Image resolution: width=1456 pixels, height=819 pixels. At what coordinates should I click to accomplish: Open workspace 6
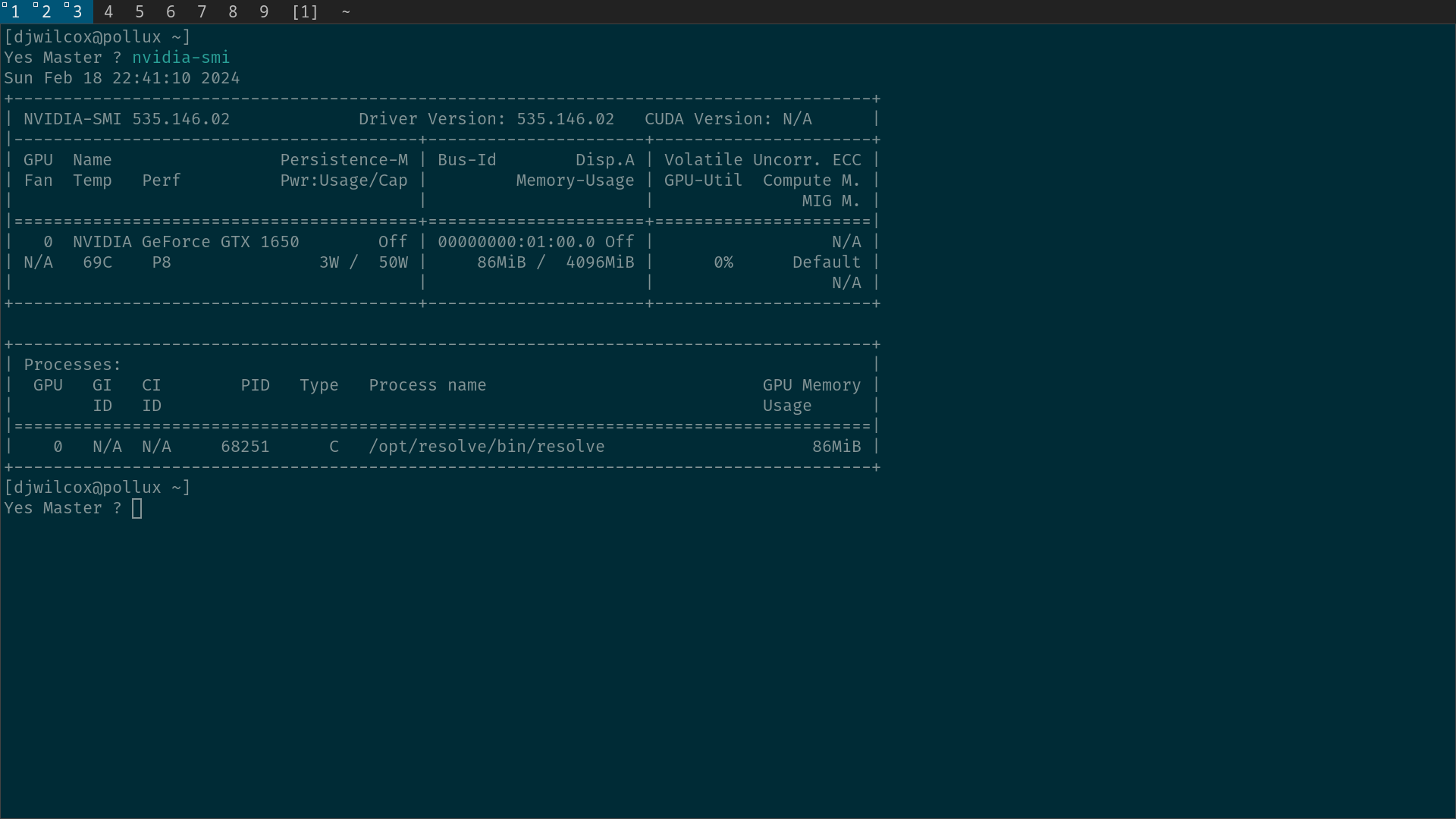(x=171, y=11)
